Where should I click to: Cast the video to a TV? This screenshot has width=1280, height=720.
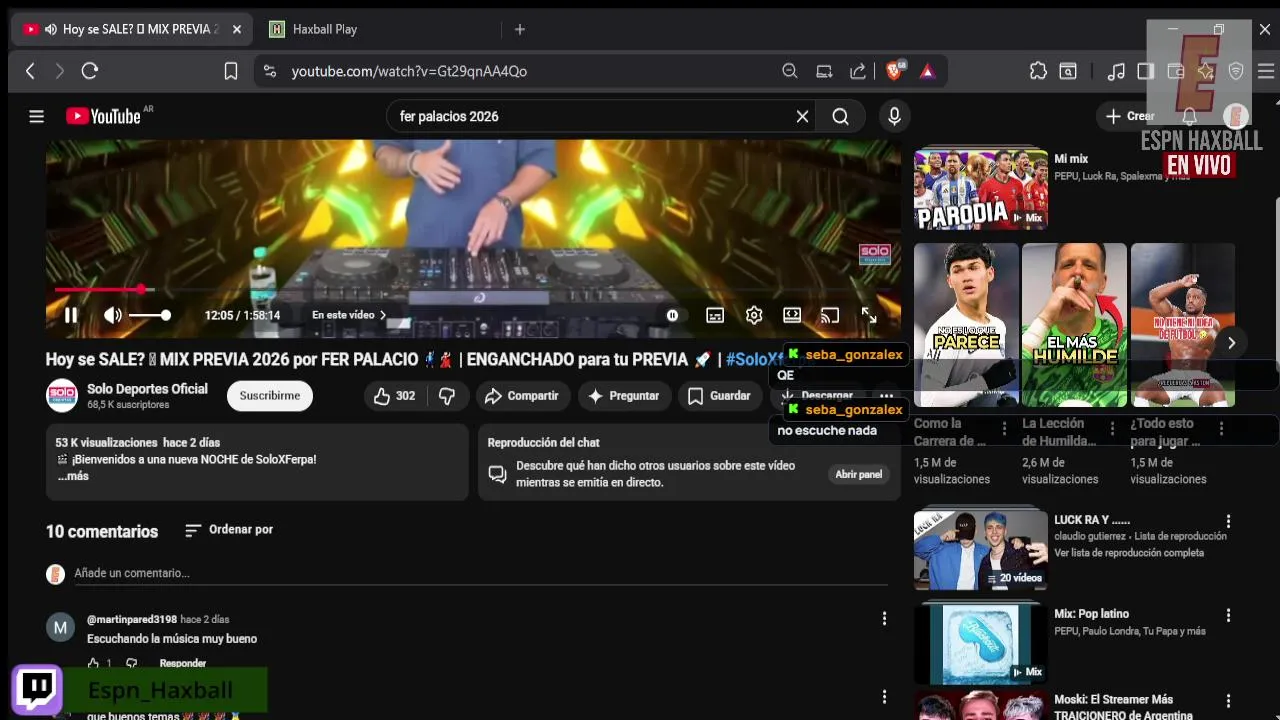(x=830, y=315)
